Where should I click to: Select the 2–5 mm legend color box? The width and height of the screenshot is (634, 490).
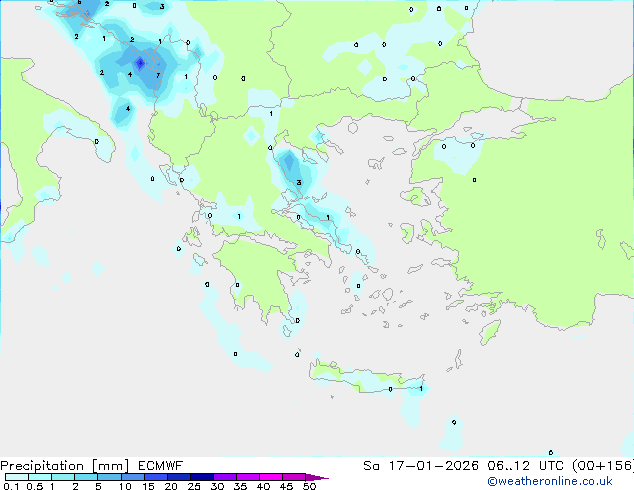(86, 477)
